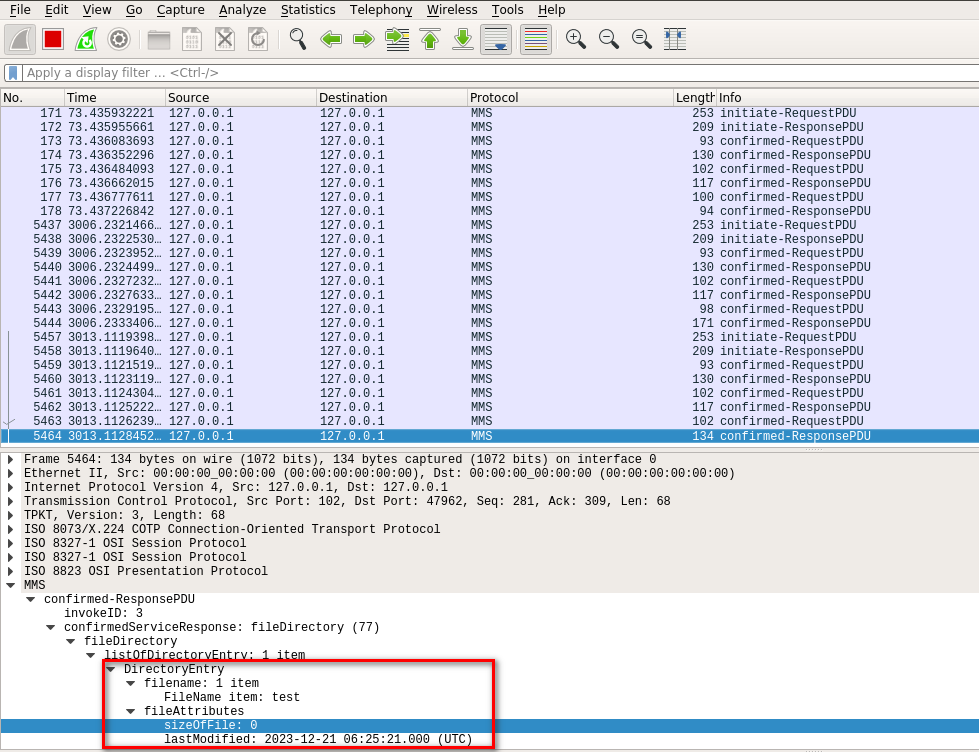The width and height of the screenshot is (979, 752).
Task: Go forward in packet history green right arrow
Action: (x=363, y=39)
